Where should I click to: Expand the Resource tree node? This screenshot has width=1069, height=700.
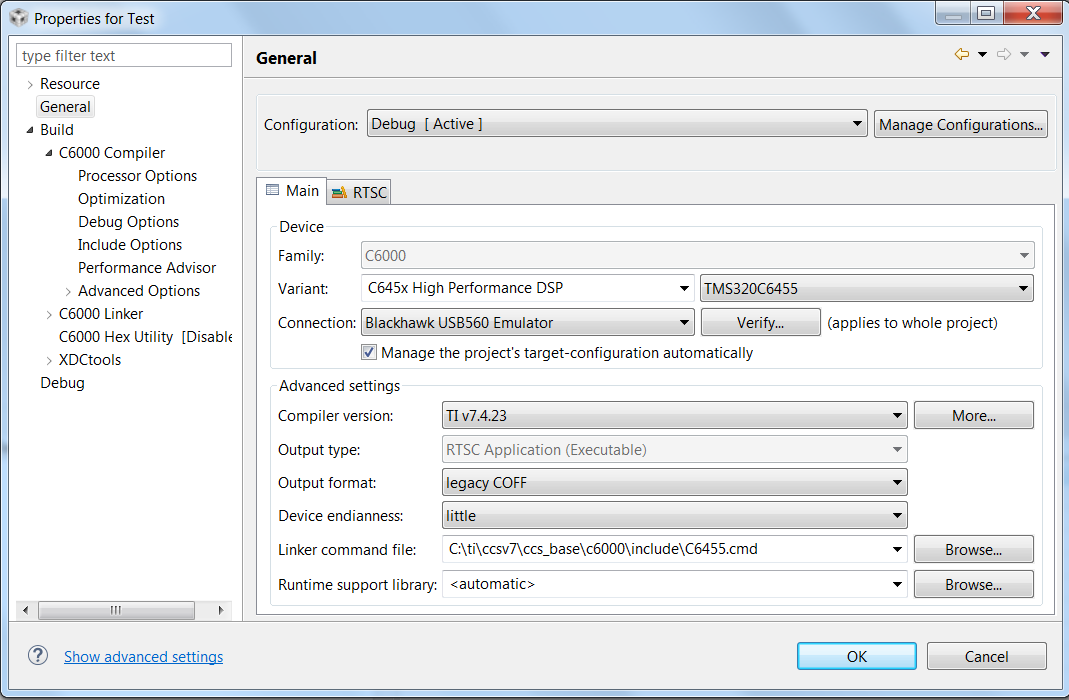click(30, 84)
